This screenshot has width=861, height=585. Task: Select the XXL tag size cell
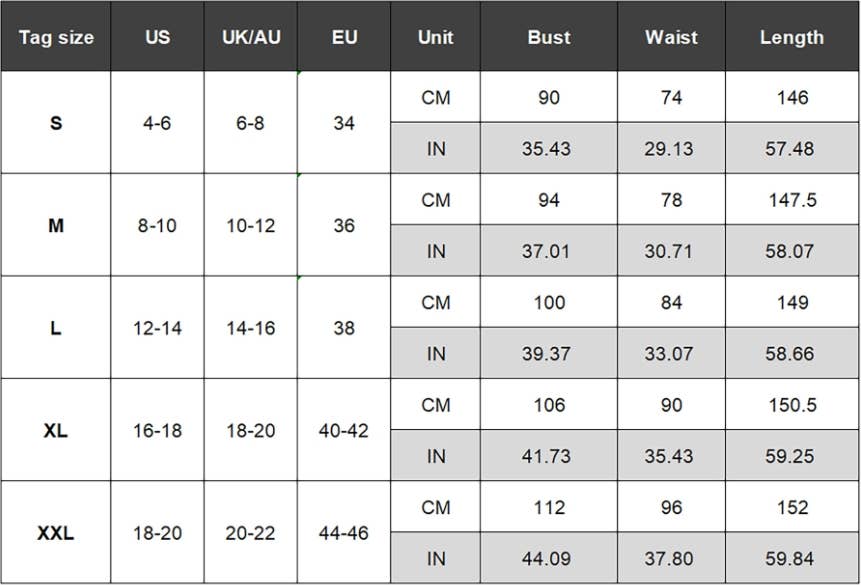pos(56,533)
